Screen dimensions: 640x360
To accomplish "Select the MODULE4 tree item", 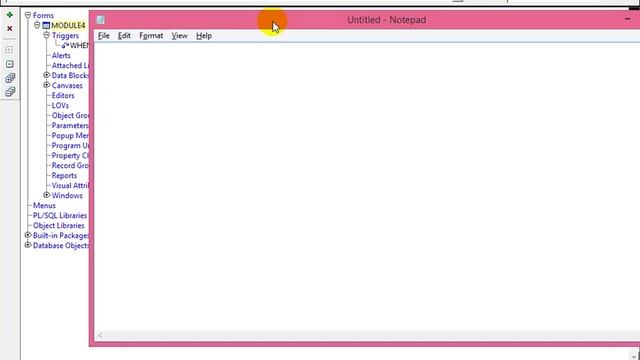I will pyautogui.click(x=68, y=26).
